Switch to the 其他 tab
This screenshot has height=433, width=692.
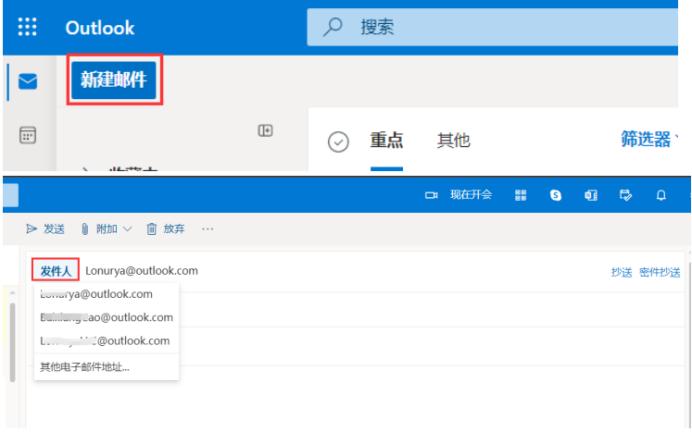pyautogui.click(x=453, y=140)
